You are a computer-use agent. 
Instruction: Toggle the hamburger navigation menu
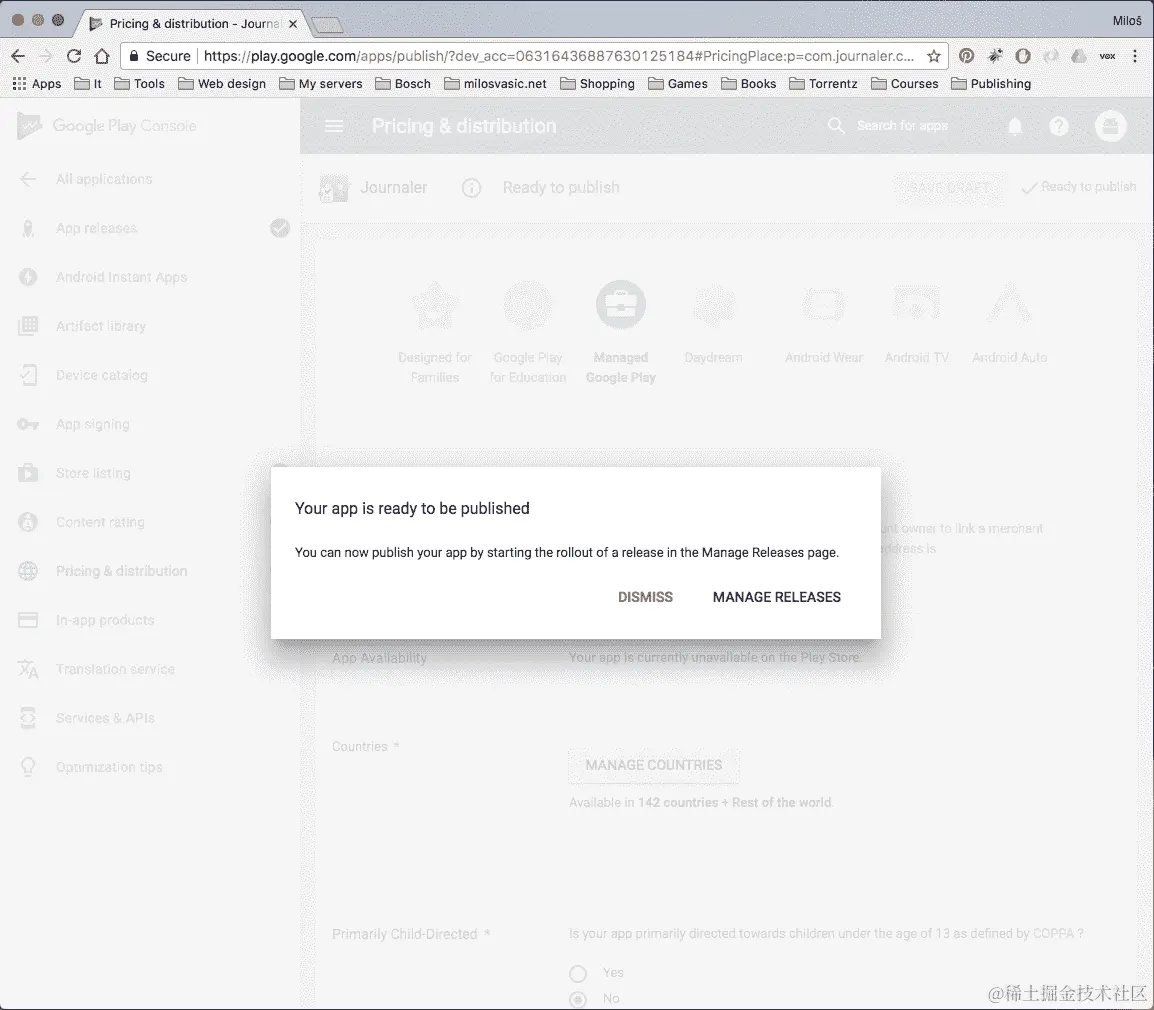[x=334, y=126]
